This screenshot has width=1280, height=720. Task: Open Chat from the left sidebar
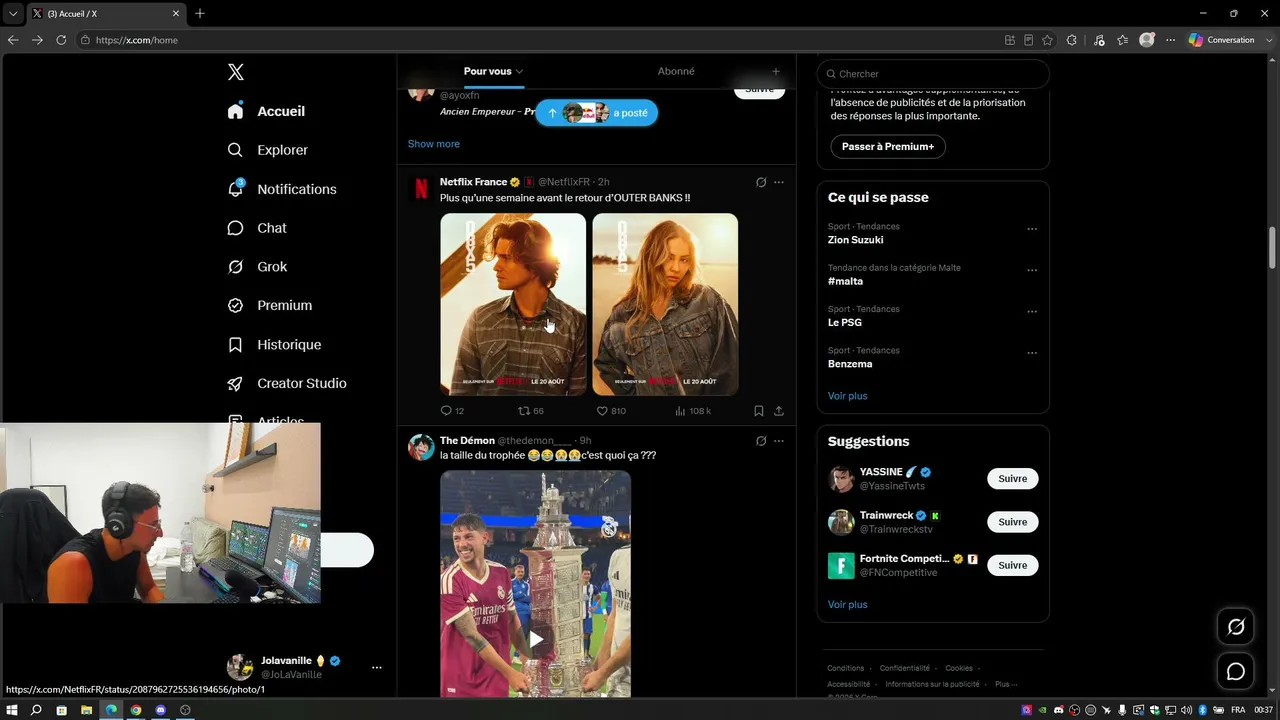coord(256,228)
